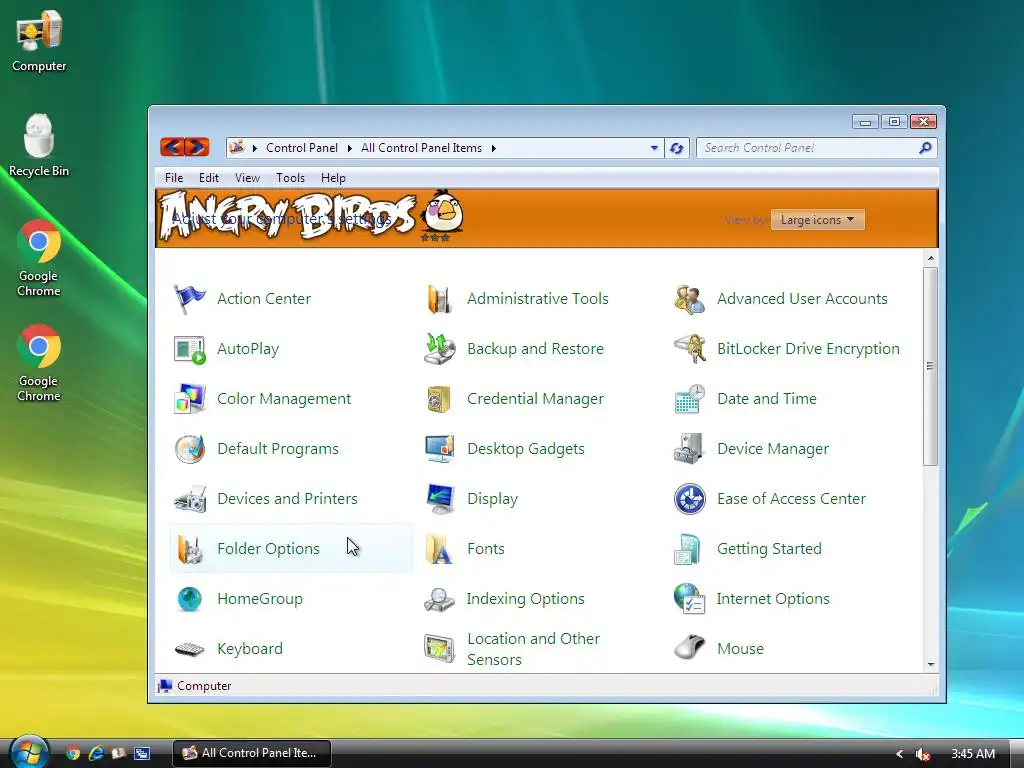Open the Tools menu
Screen dimensions: 1024x768
click(x=290, y=178)
